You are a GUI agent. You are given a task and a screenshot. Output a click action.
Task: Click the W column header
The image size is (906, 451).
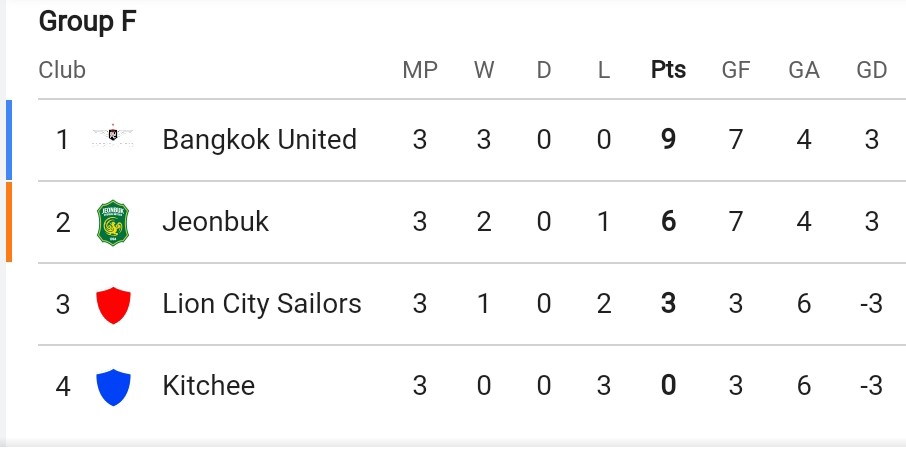point(484,70)
